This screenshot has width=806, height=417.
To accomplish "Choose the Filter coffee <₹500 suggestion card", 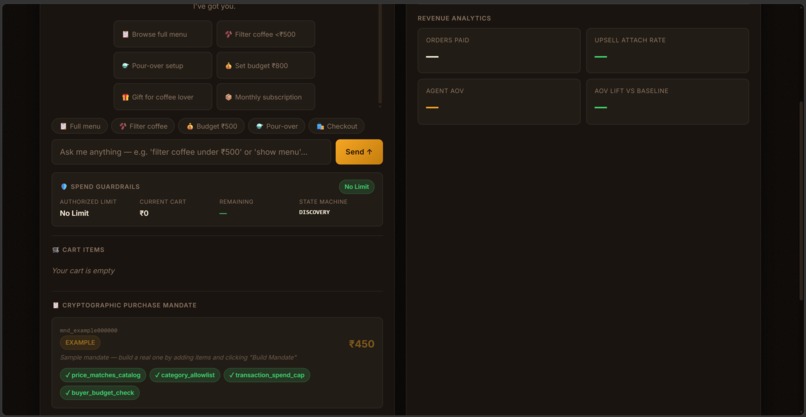I will [265, 34].
